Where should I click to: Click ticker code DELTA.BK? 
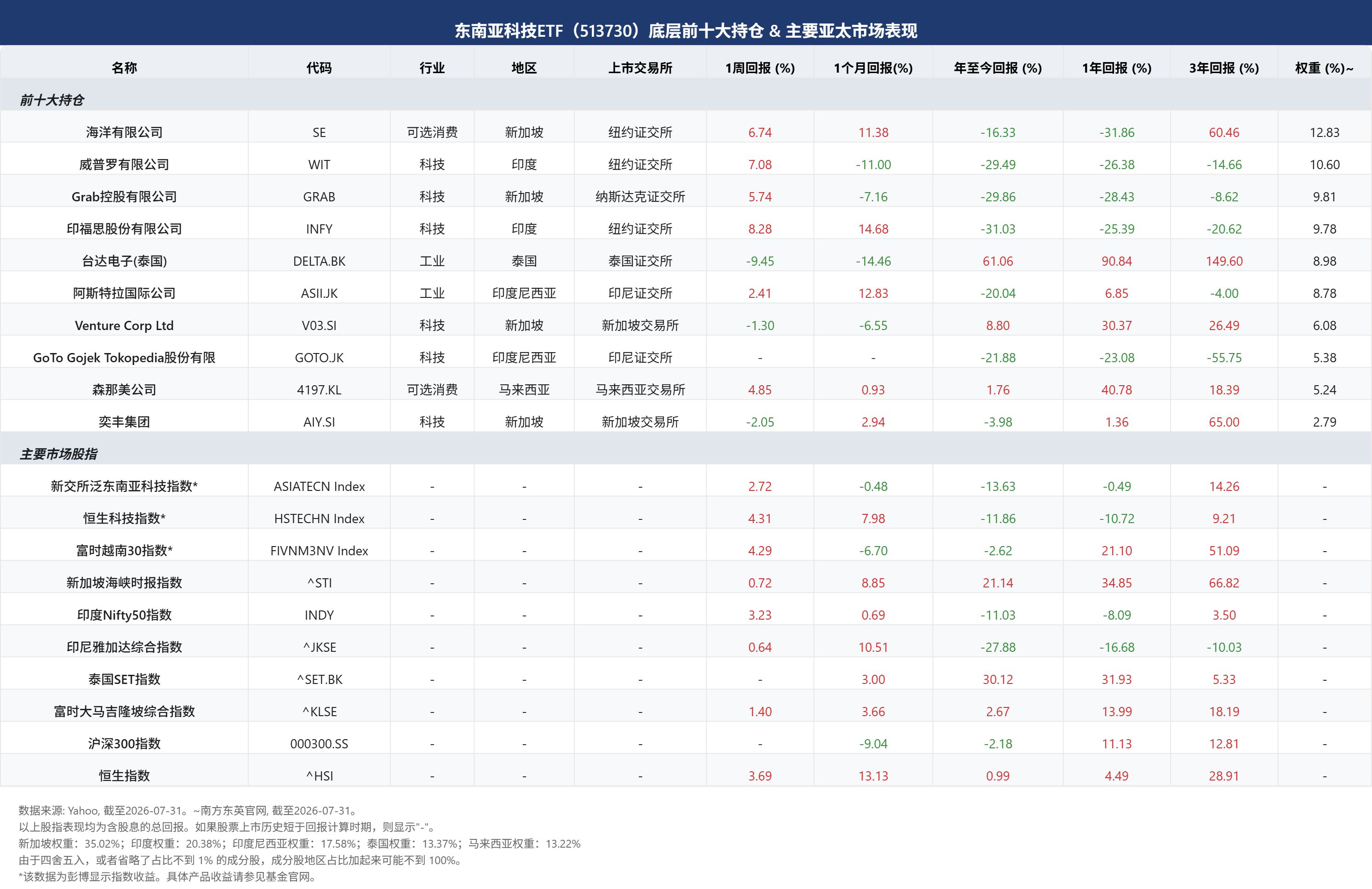(x=319, y=262)
